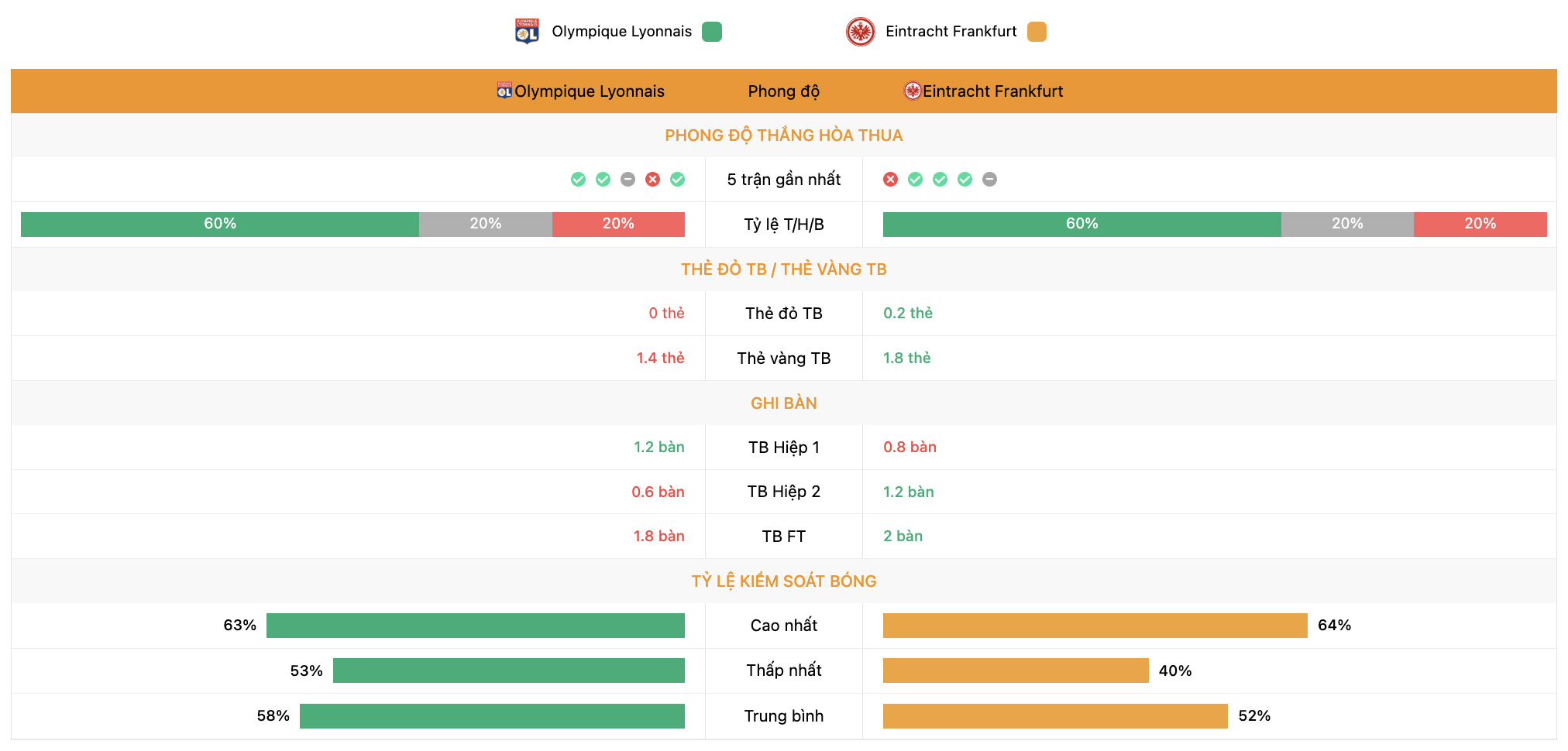Click the Olympique Lyonnais crest in legend

[527, 32]
